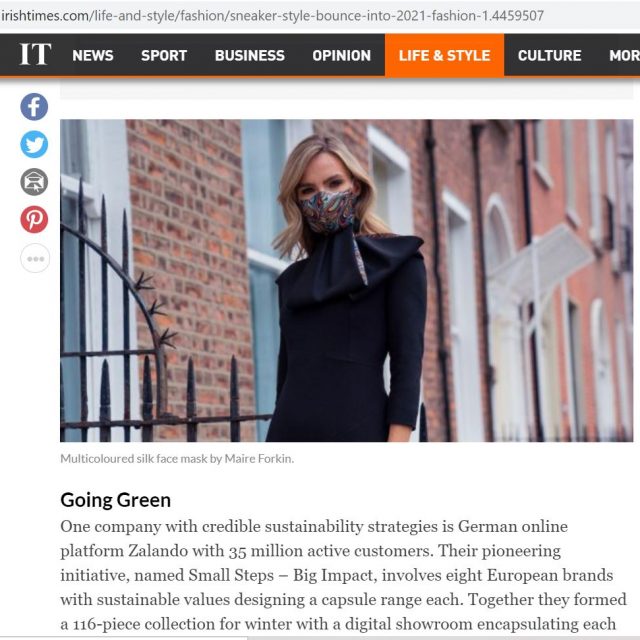640x640 pixels.
Task: Click the grey banner above the photo
Action: (347, 89)
